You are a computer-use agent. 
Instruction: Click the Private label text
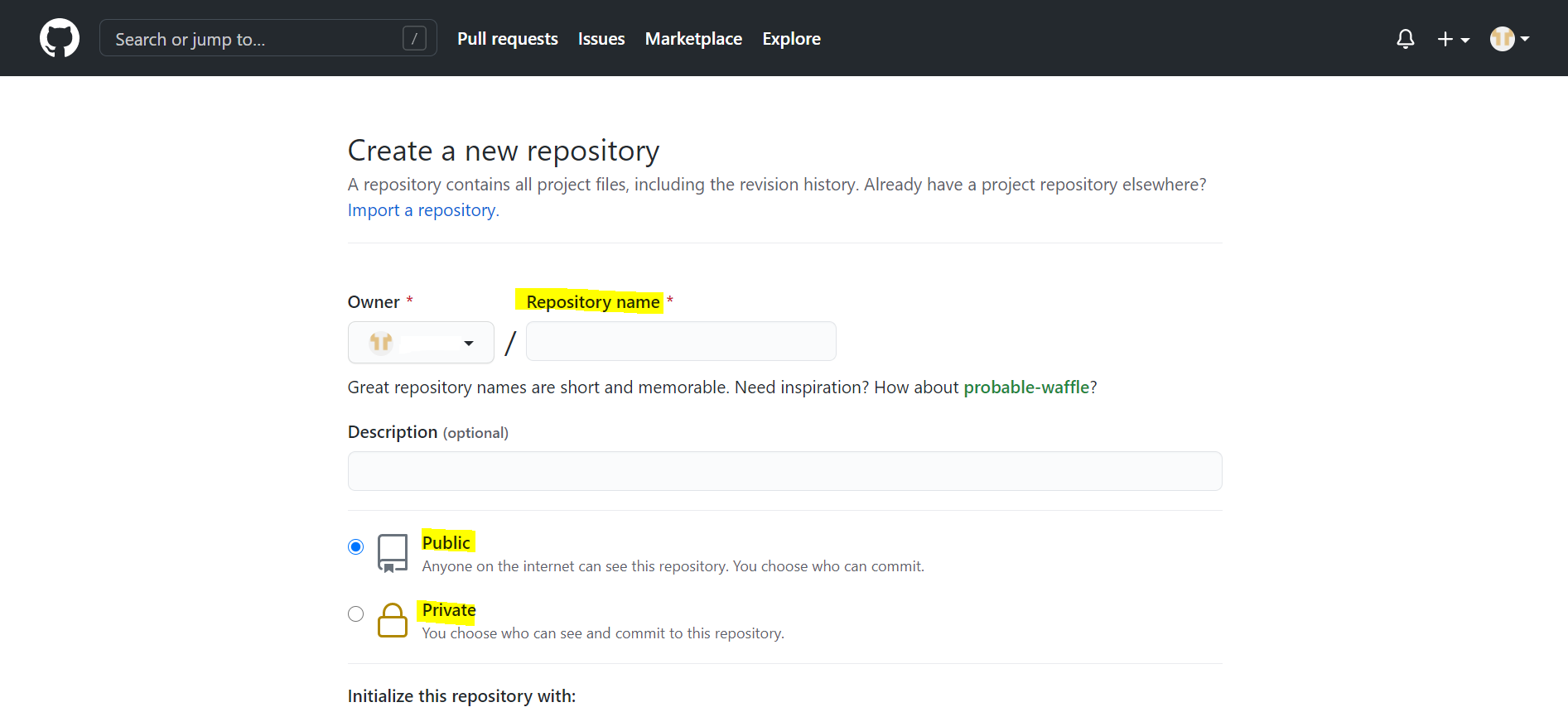click(x=449, y=610)
